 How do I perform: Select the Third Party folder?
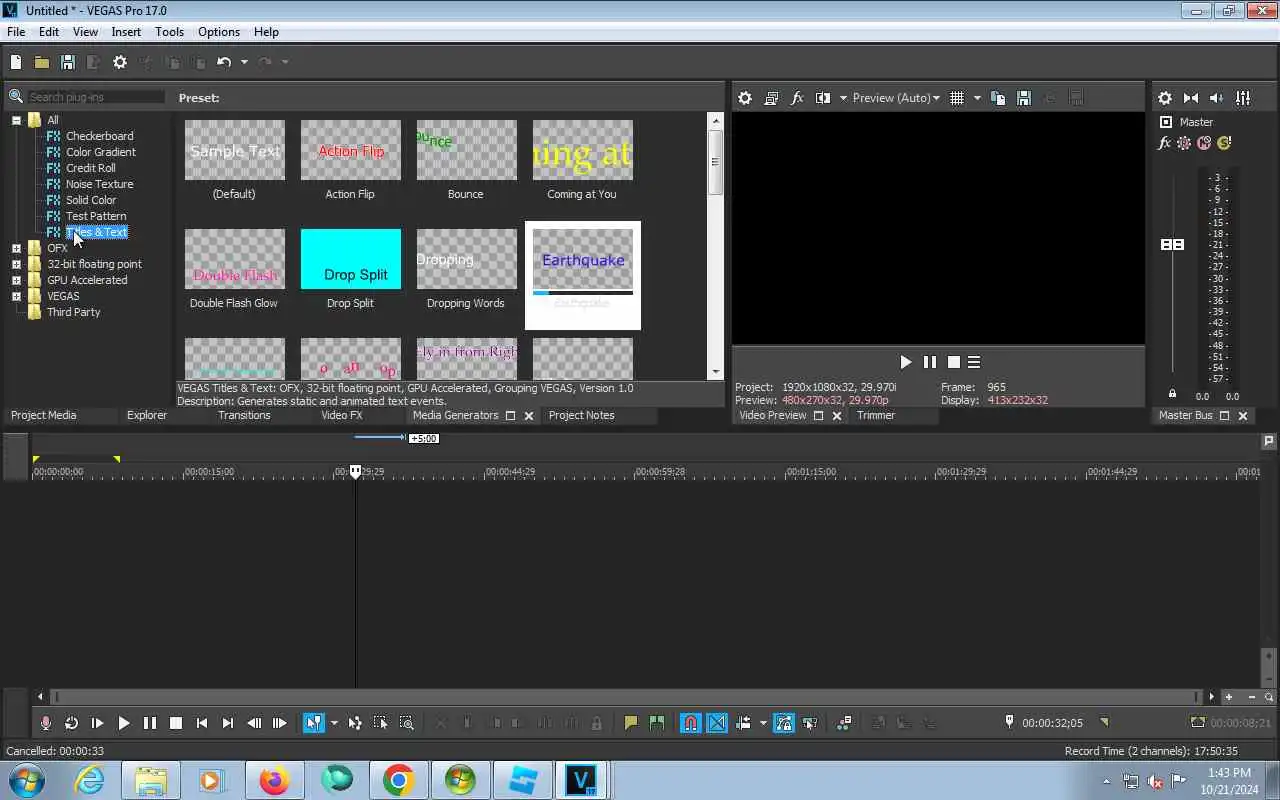[x=73, y=312]
